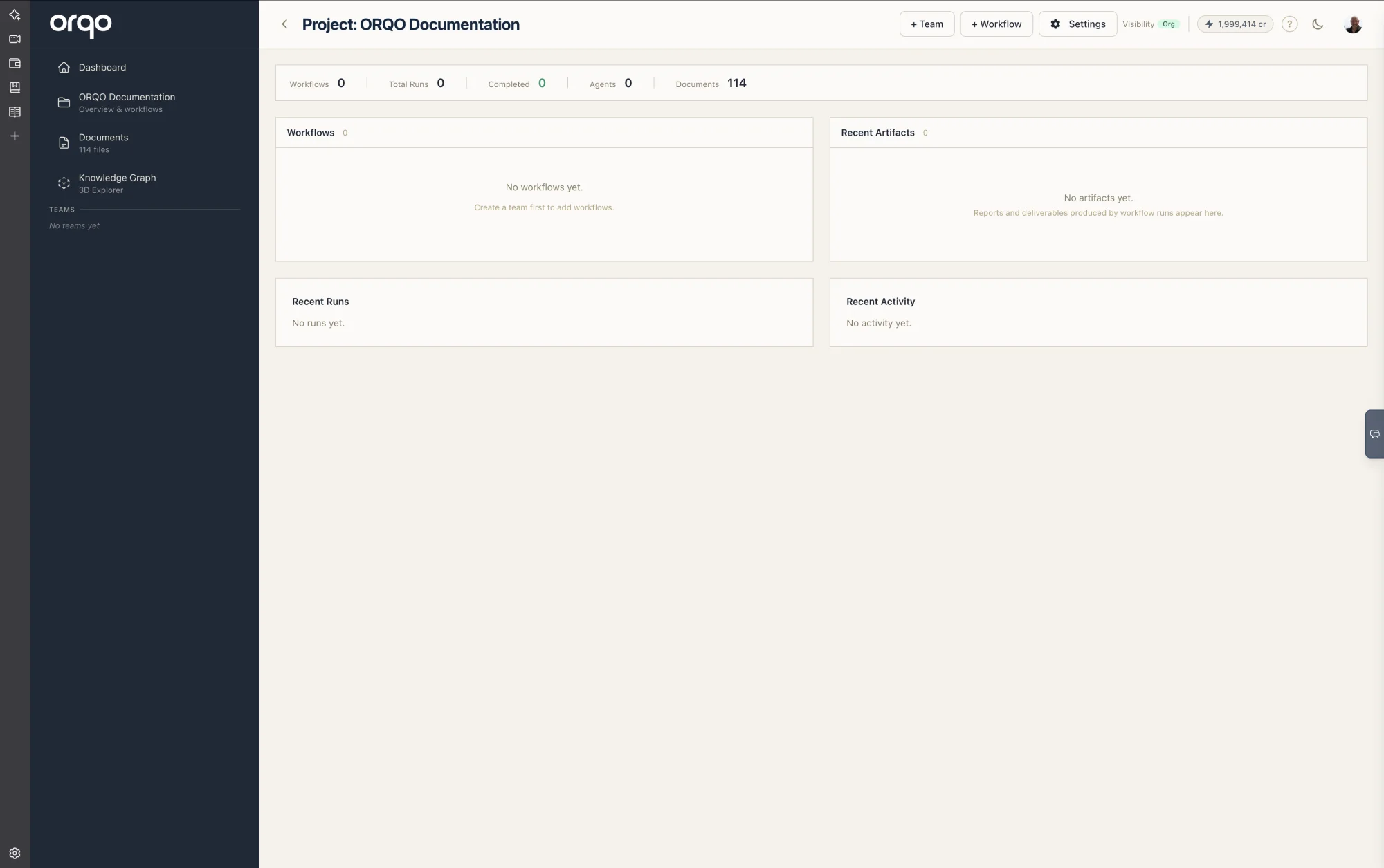Open Documents 114 files in the sidebar
Image resolution: width=1384 pixels, height=868 pixels.
(x=145, y=142)
